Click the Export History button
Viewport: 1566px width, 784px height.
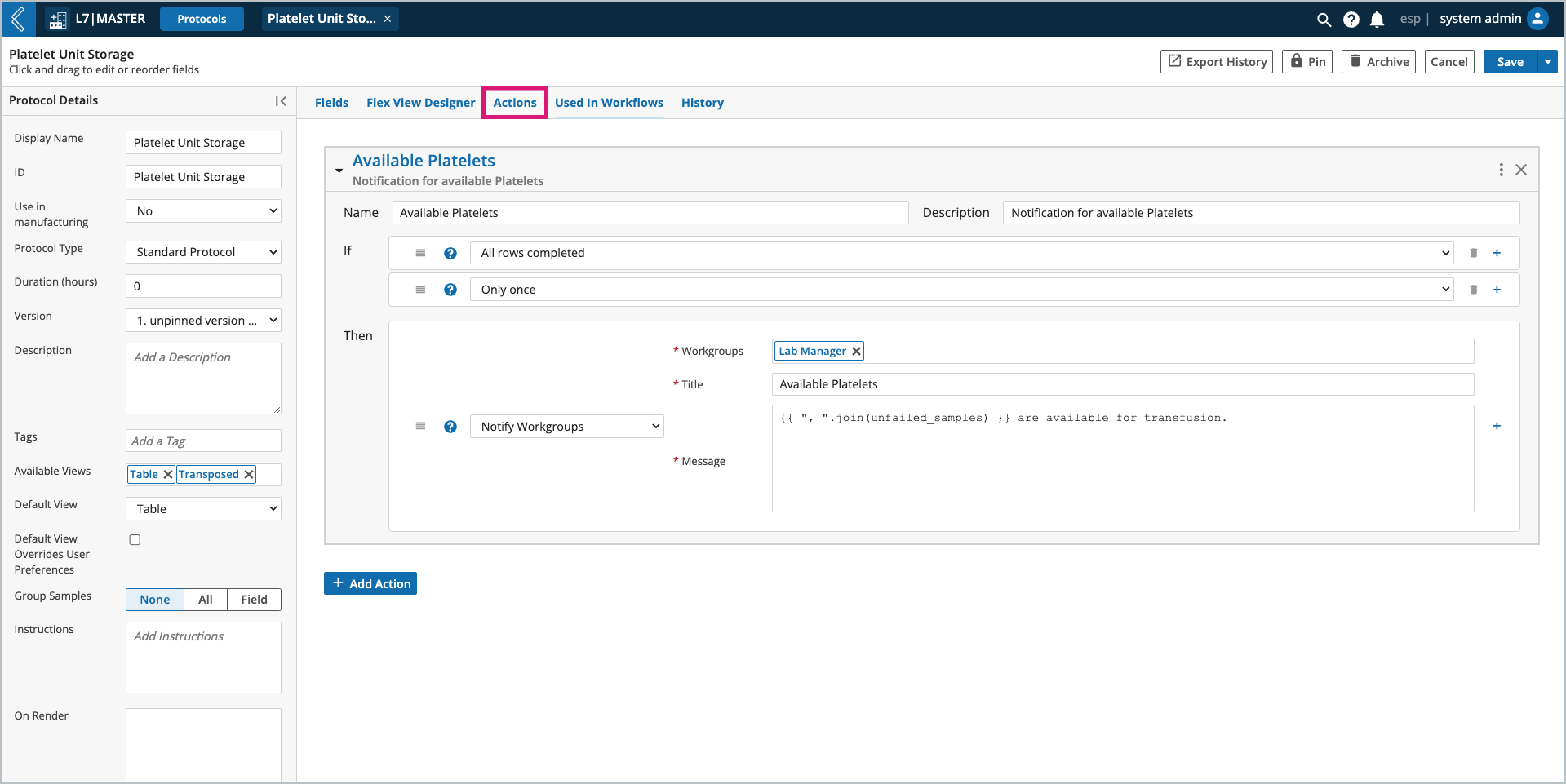(x=1217, y=62)
